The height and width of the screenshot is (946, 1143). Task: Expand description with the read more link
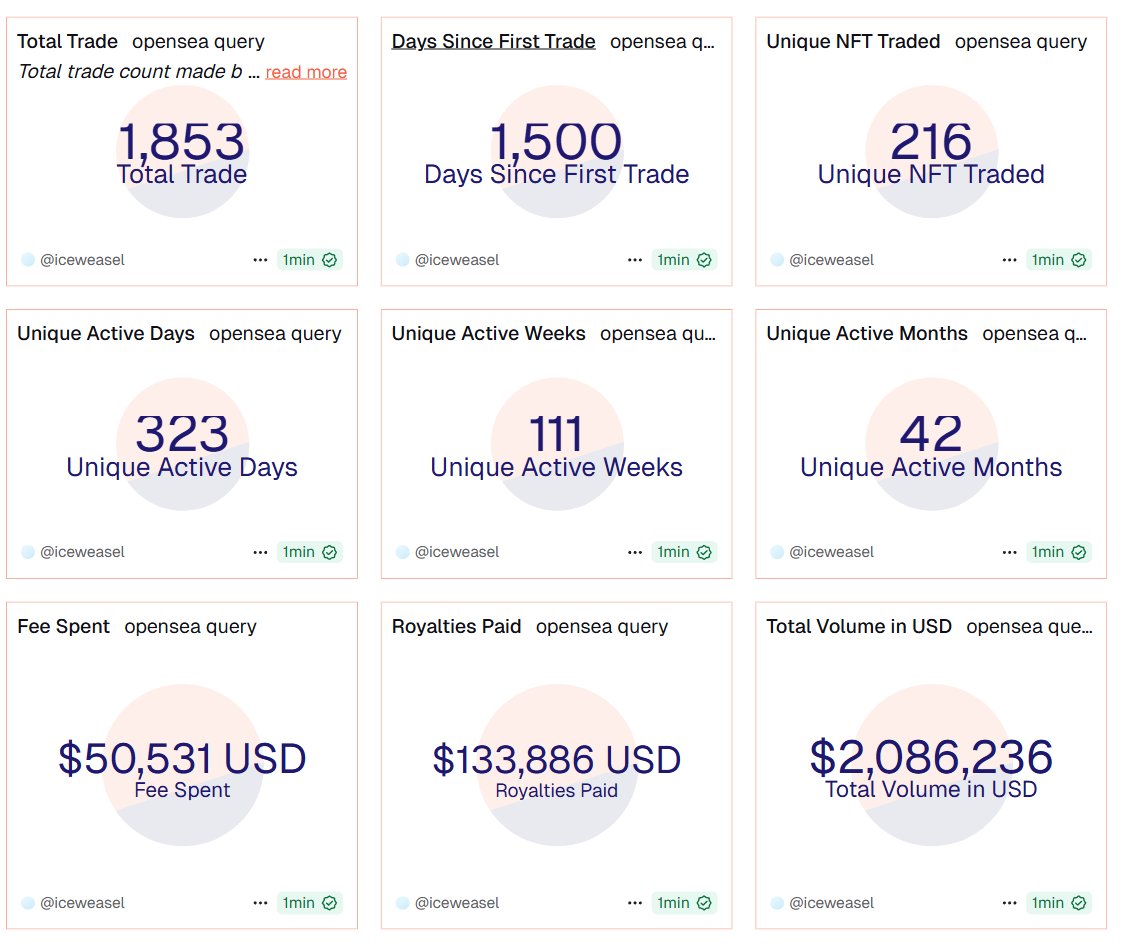click(306, 72)
